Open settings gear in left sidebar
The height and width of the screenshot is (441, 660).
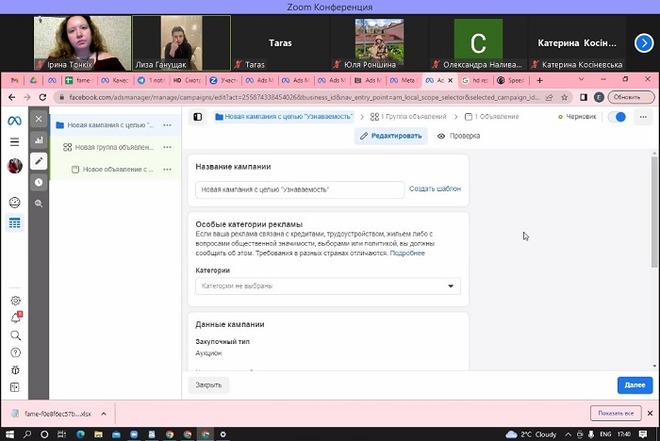pos(15,300)
